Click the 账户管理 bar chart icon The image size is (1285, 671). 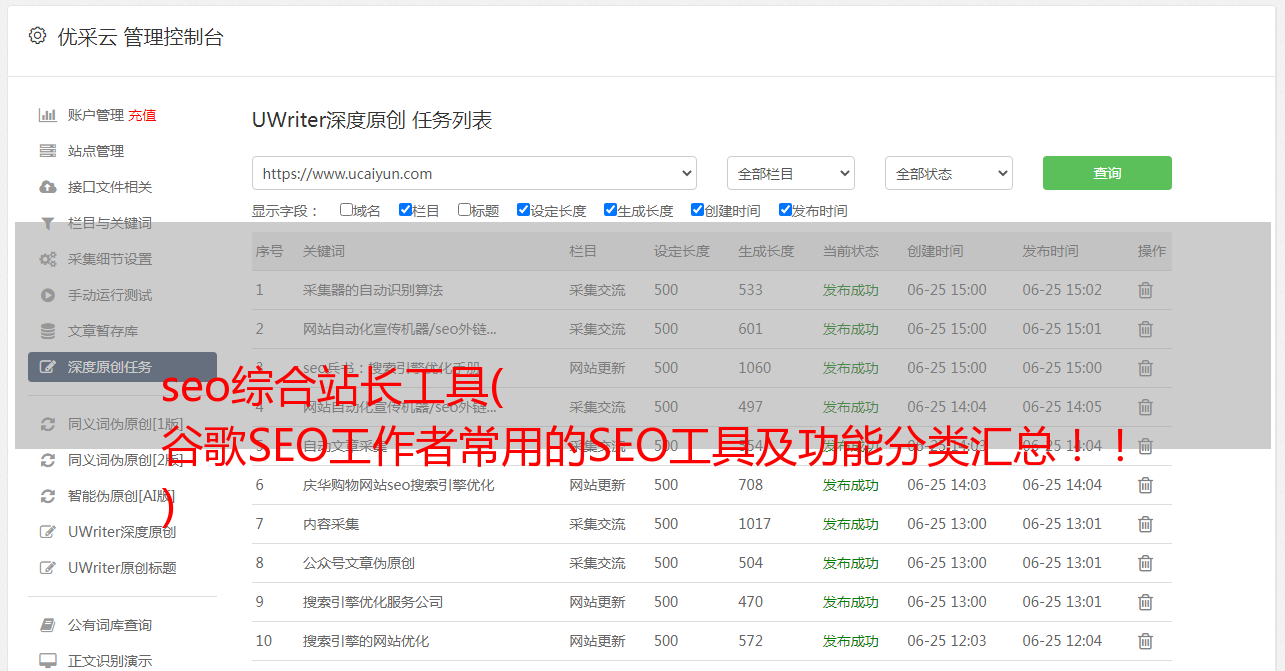47,115
